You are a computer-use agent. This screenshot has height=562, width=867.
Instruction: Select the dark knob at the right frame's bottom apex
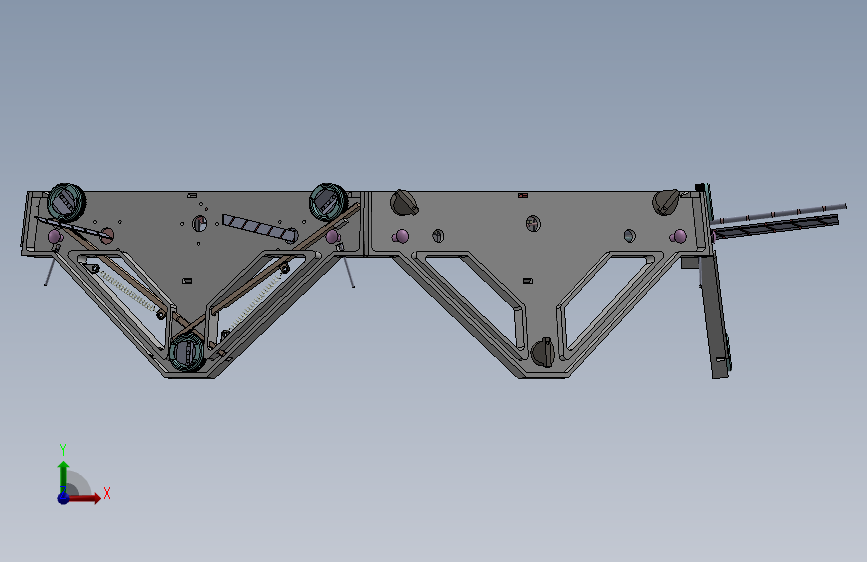542,352
